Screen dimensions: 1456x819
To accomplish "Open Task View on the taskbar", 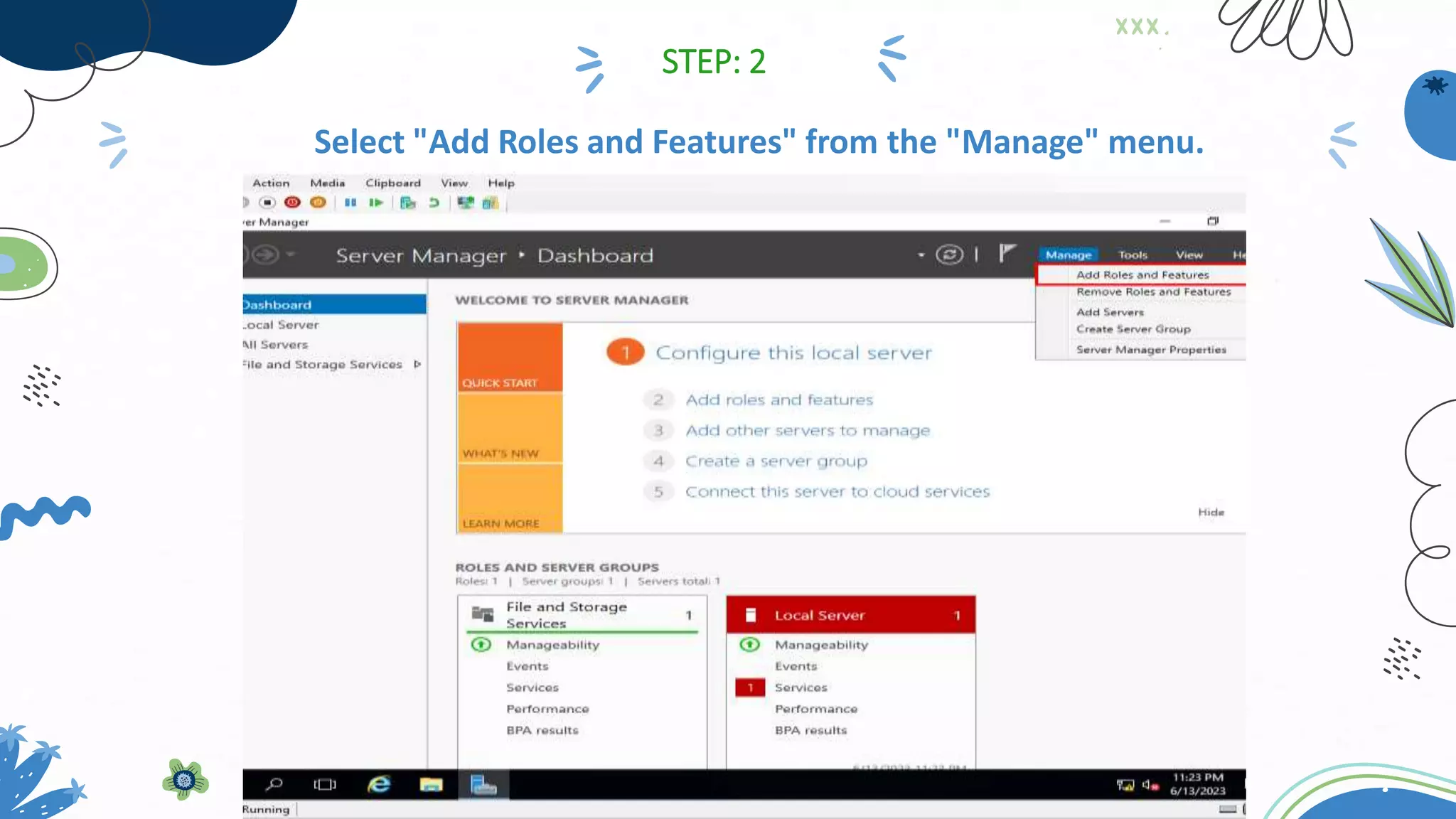I will (x=325, y=784).
